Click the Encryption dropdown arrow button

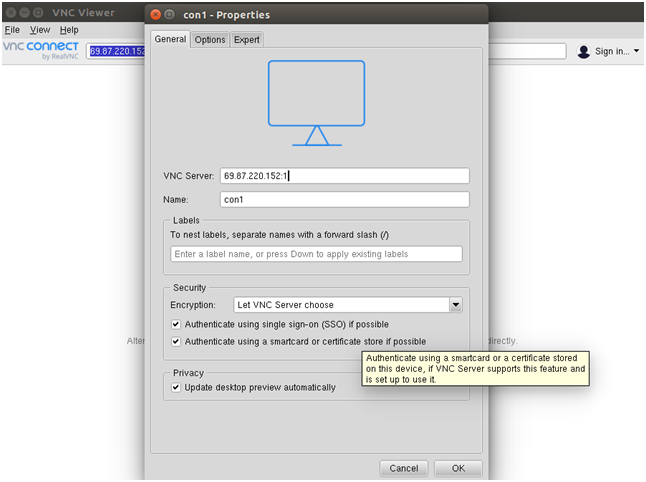click(x=456, y=305)
